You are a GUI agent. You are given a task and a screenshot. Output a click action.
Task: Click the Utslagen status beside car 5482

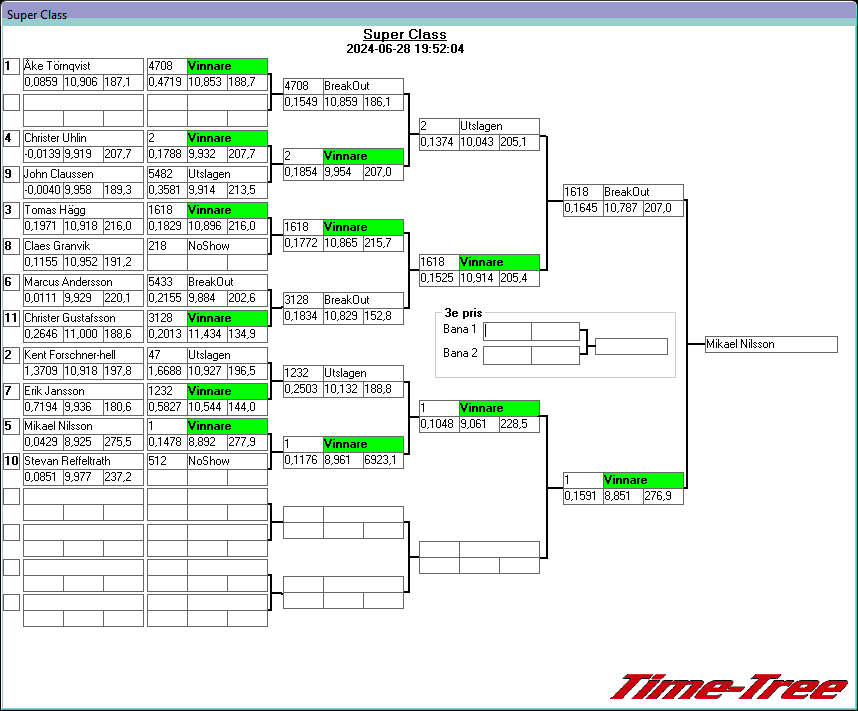[228, 174]
